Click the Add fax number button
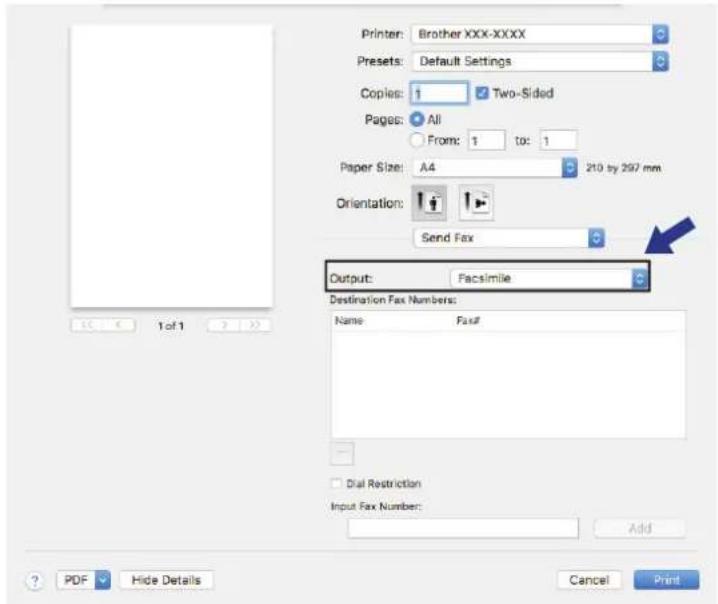Screen dimensions: 718x604 tap(640, 528)
